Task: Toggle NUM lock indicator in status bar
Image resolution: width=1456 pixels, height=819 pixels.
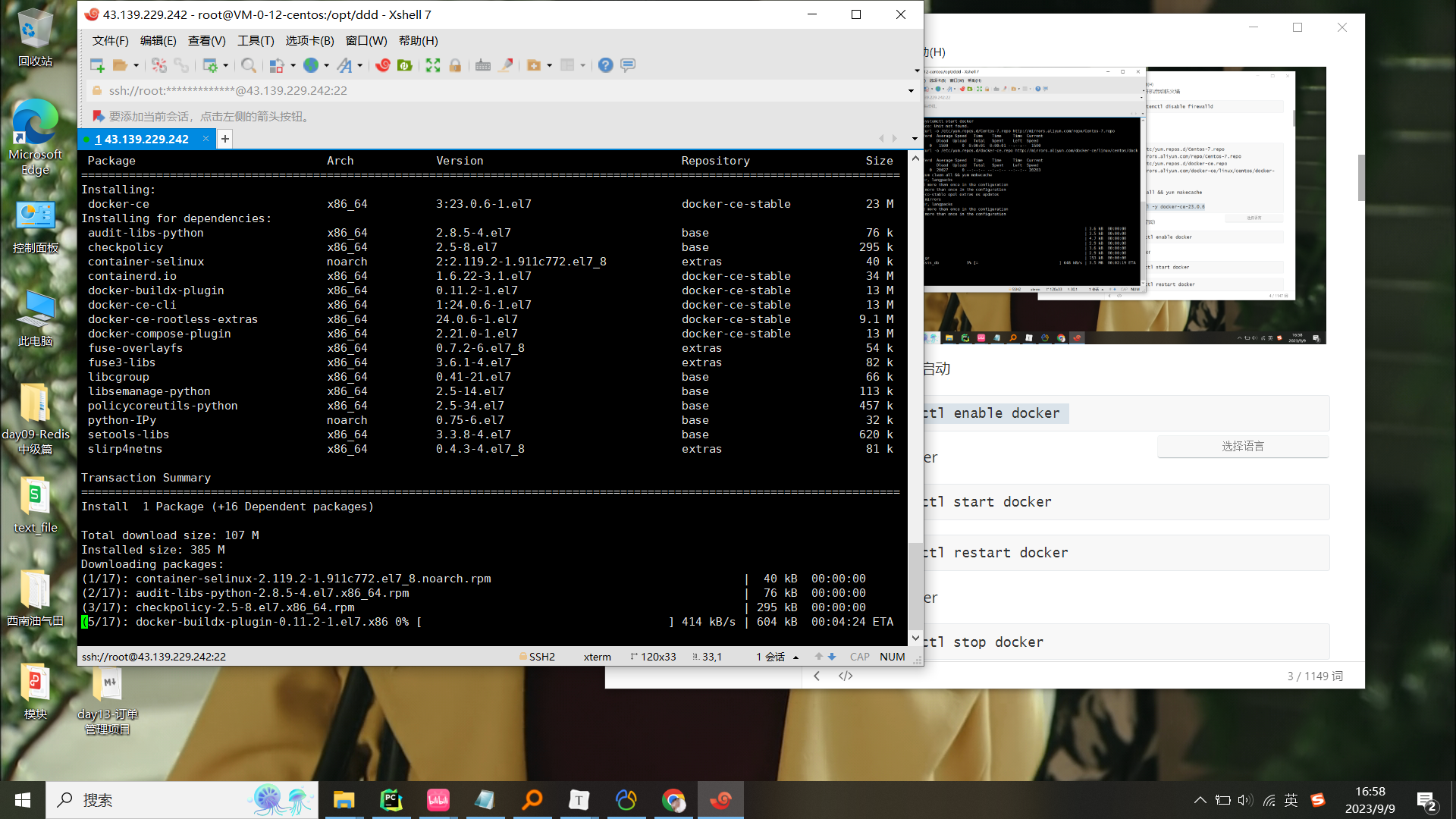Action: (893, 655)
